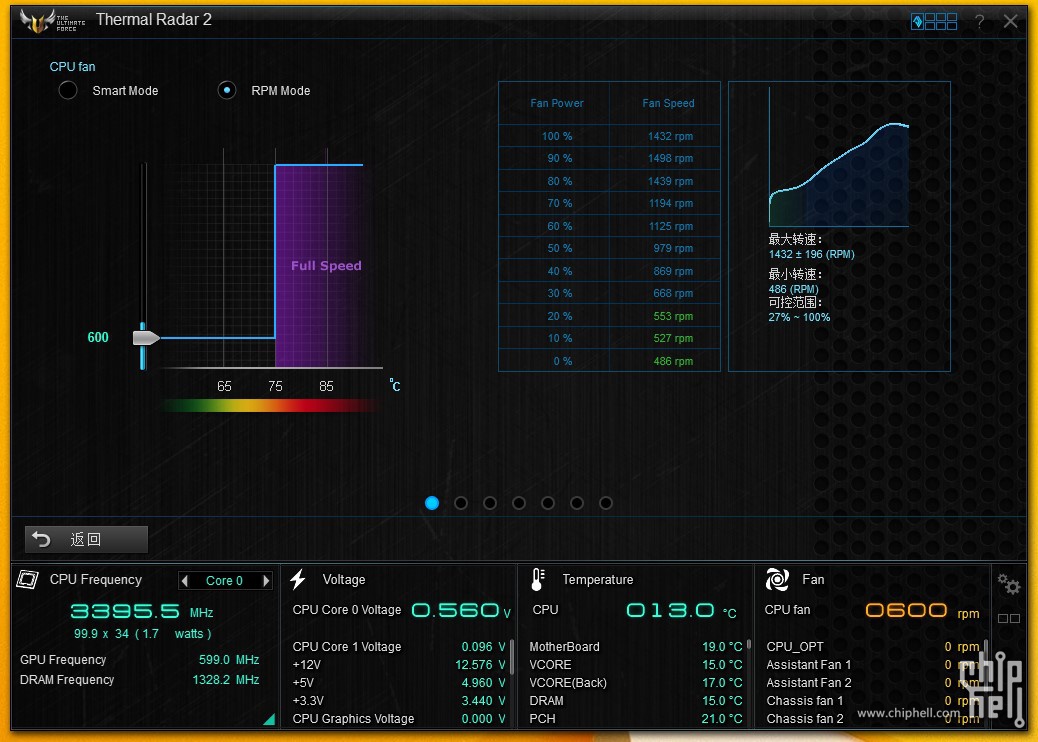Viewport: 1038px width, 742px height.
Task: Click the CPU Graphics Voltage row
Action: tap(399, 719)
